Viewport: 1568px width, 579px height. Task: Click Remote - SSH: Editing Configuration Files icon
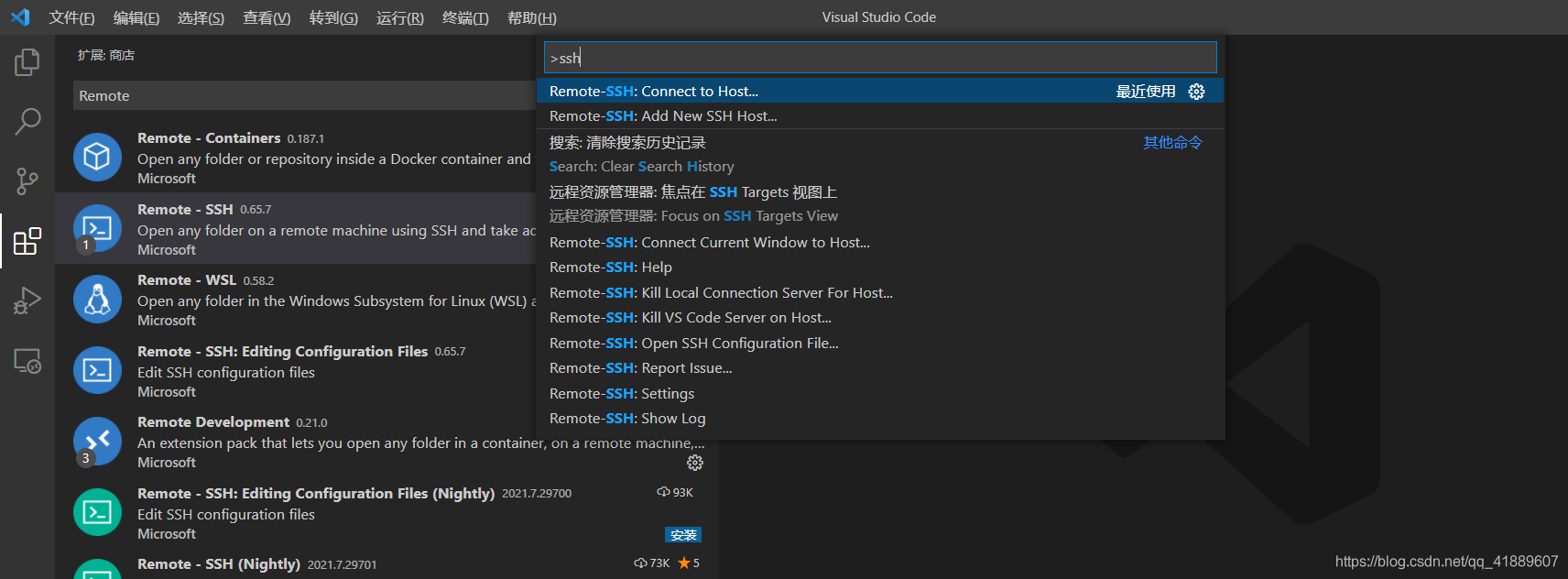pos(97,370)
